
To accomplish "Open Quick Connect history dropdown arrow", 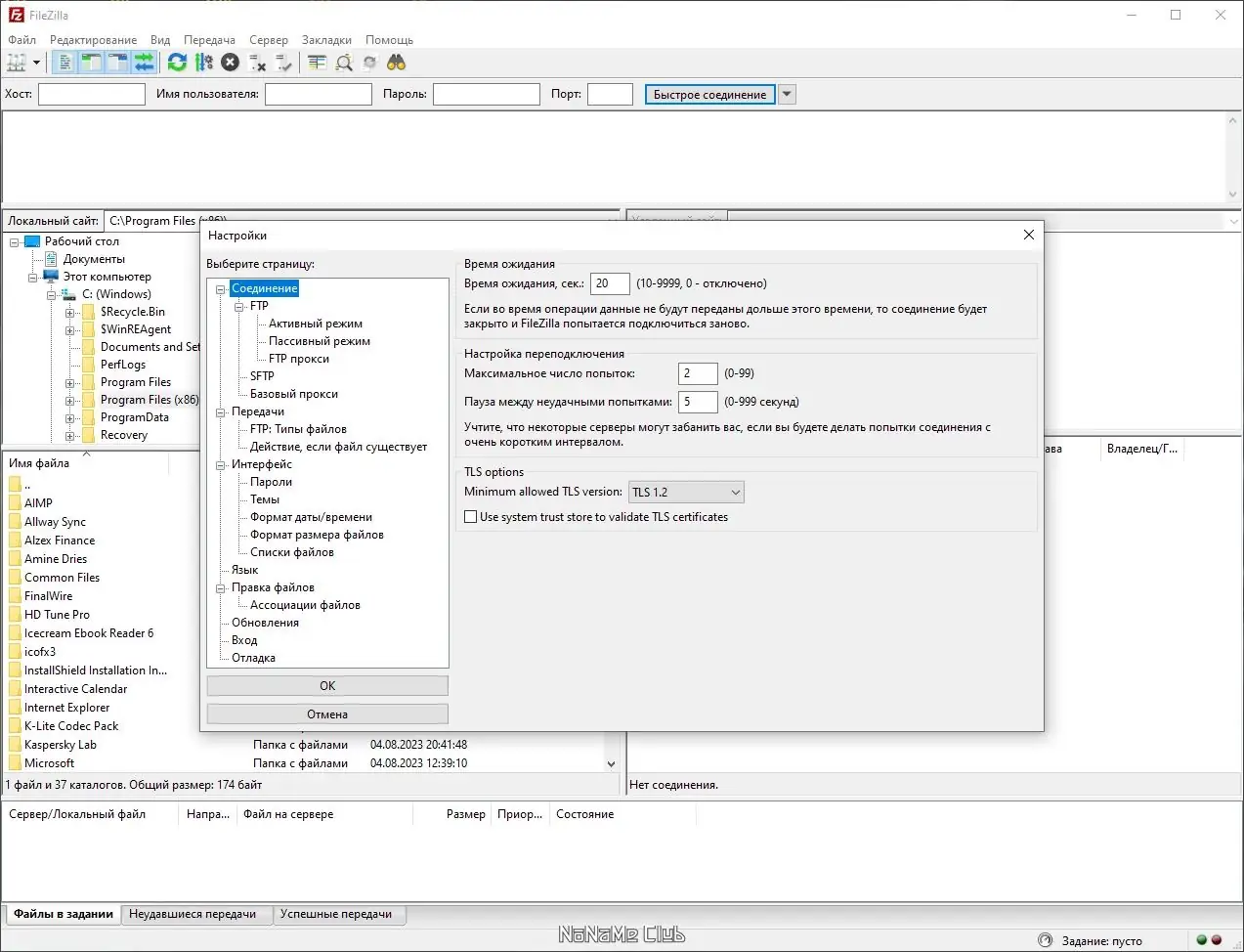I will click(788, 94).
